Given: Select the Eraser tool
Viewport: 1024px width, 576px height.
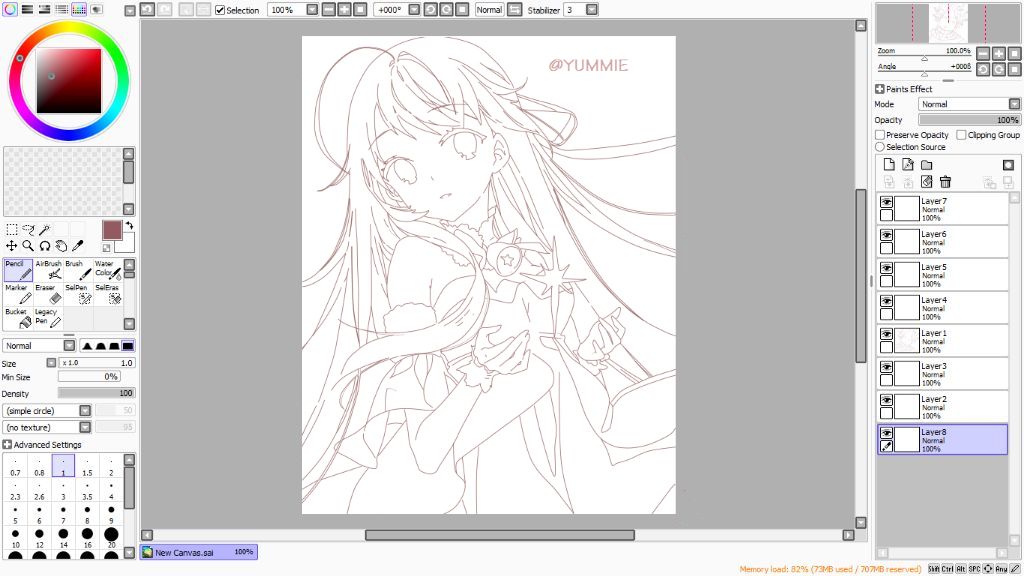Looking at the screenshot, I should click(48, 294).
